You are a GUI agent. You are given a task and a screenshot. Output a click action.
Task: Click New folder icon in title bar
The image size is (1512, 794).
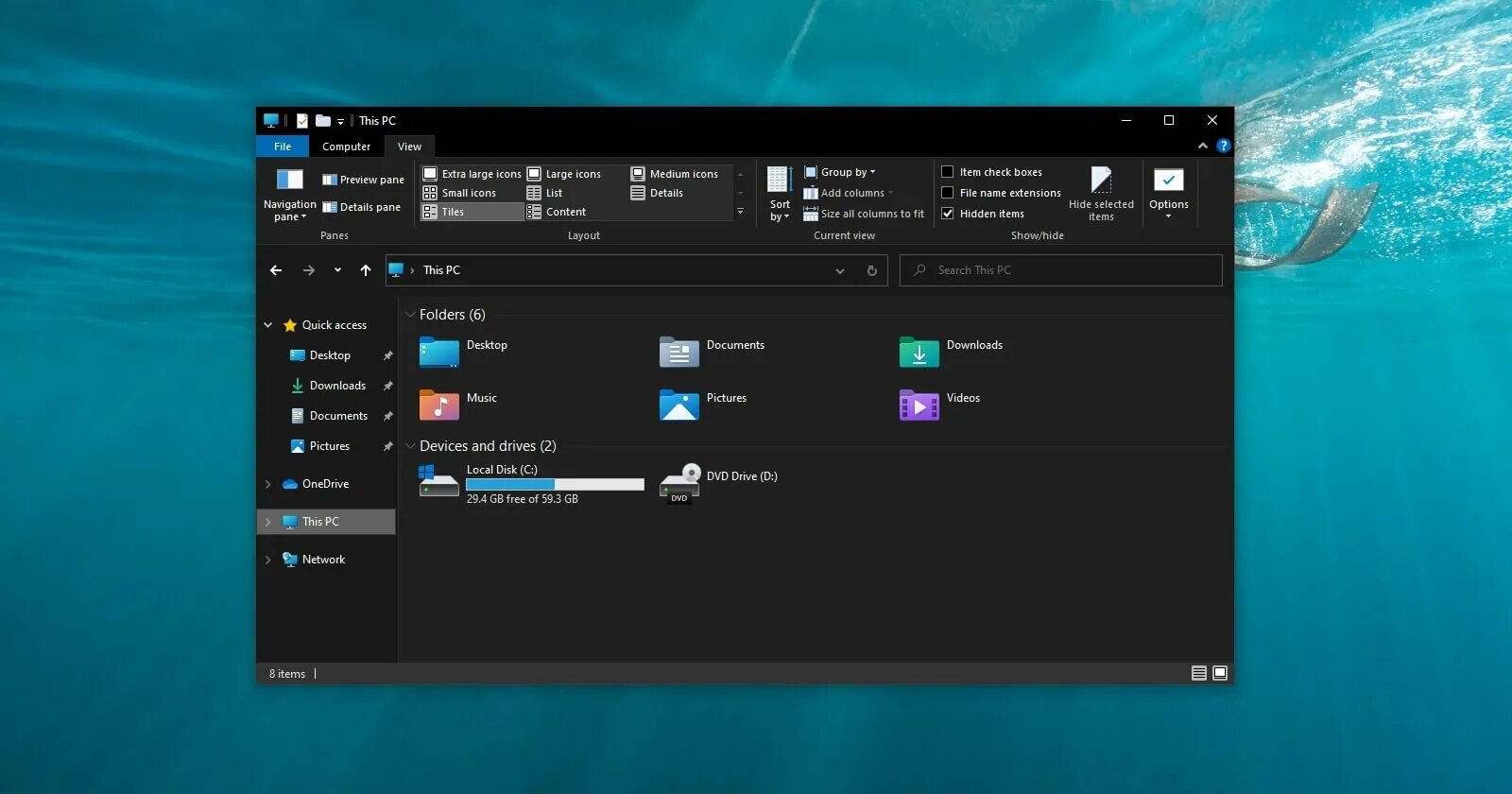[x=323, y=121]
